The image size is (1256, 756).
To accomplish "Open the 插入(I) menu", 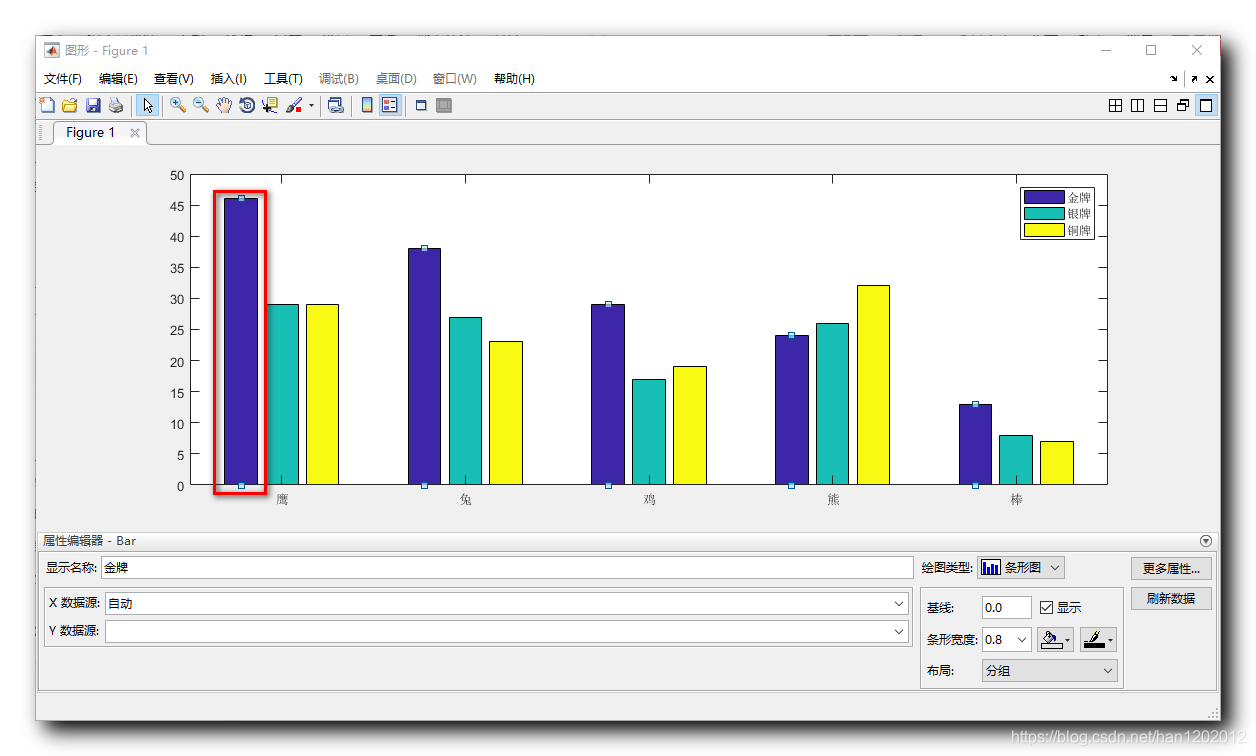I will (229, 79).
